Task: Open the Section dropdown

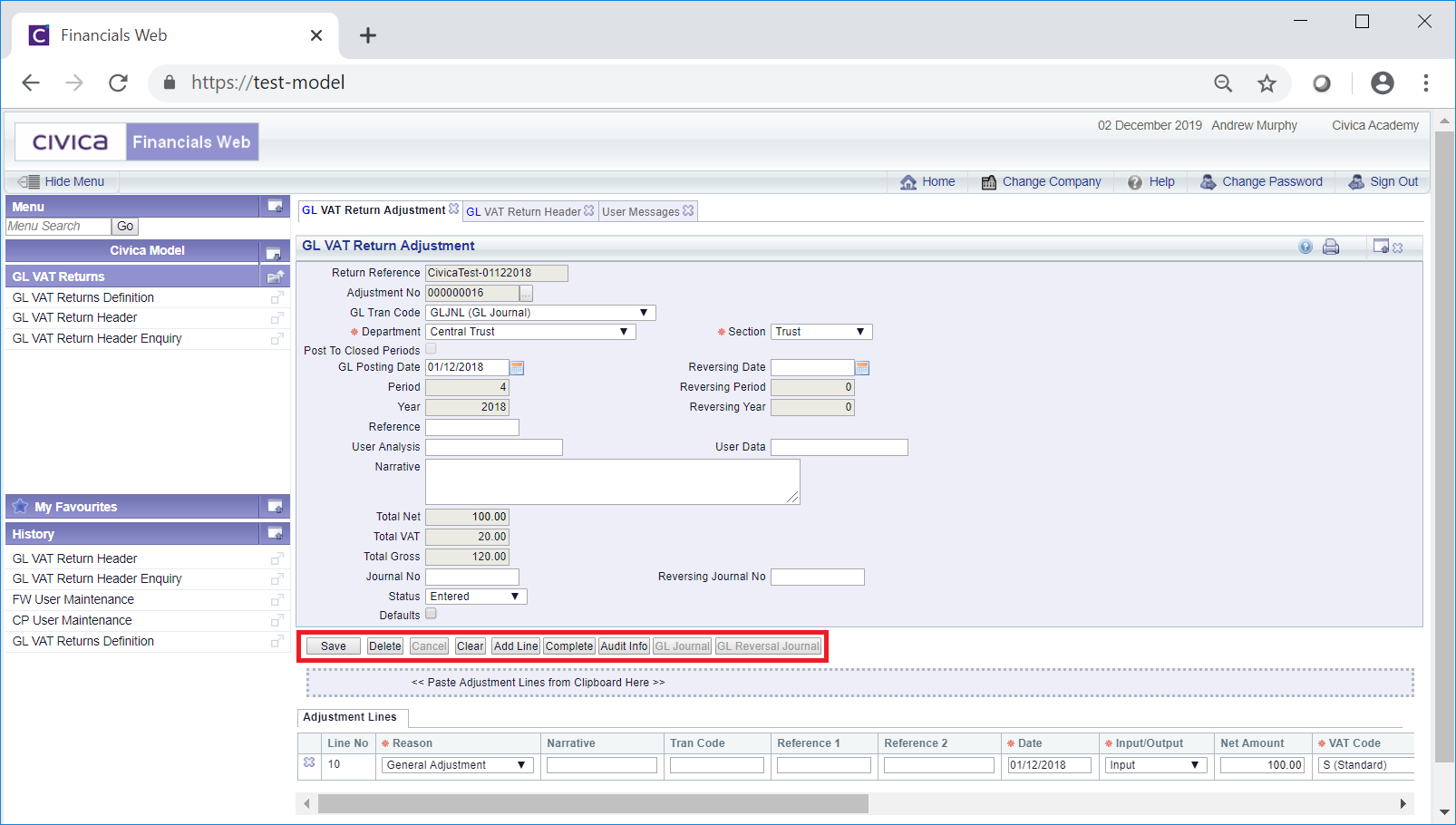Action: (x=821, y=332)
